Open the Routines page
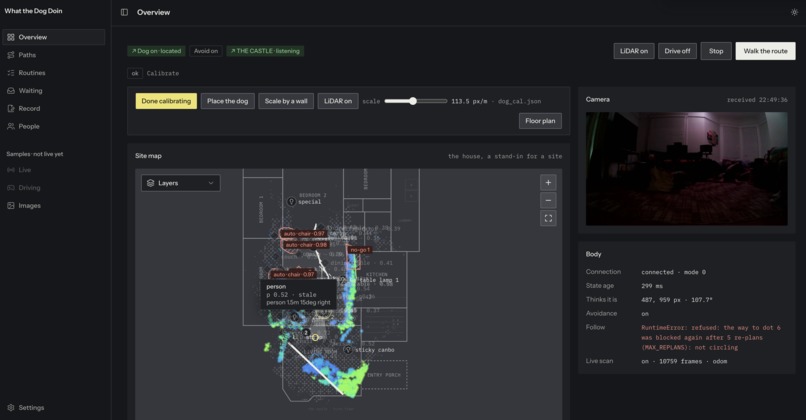 click(x=53, y=73)
